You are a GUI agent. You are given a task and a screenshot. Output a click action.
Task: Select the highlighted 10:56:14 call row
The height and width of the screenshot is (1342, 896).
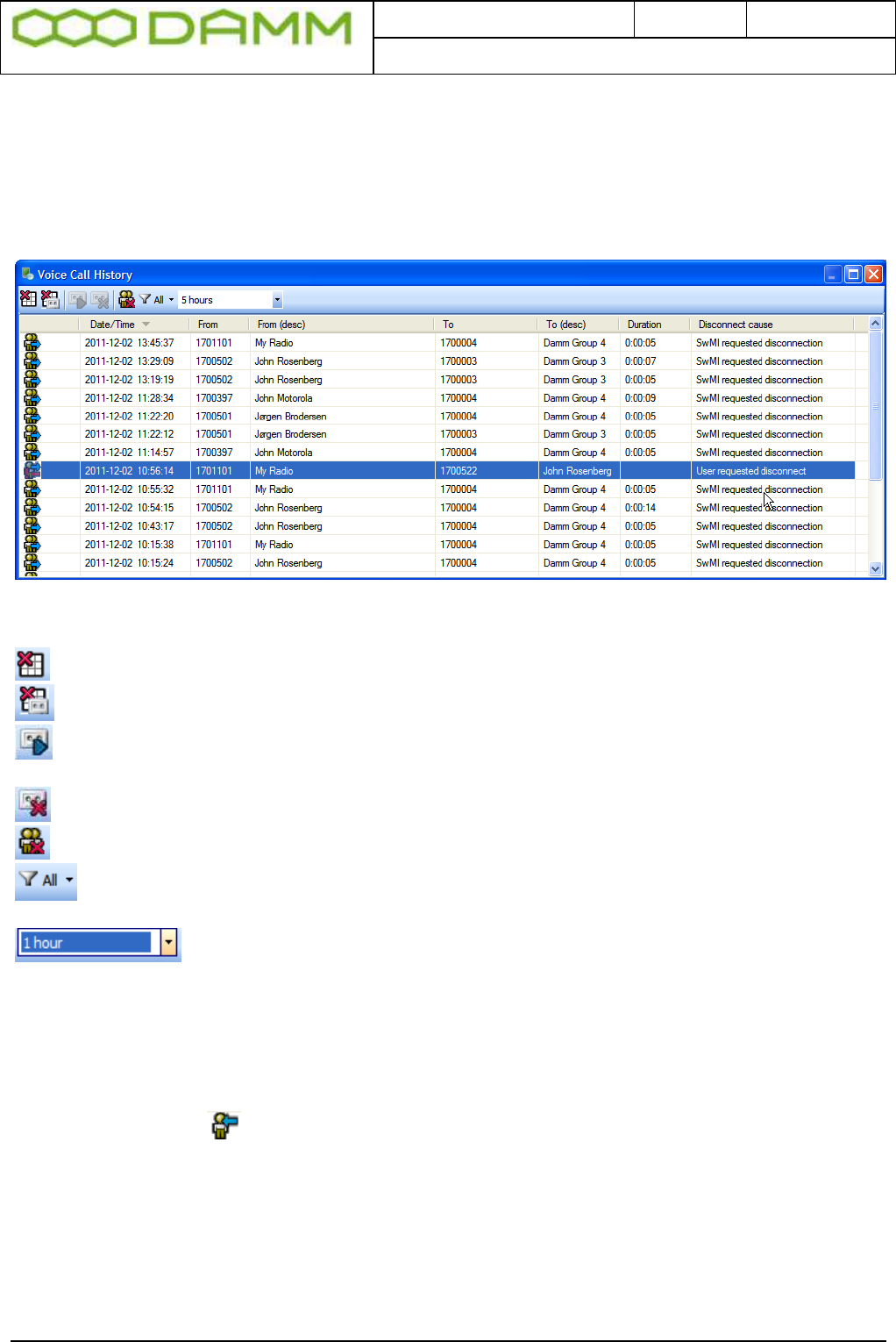437,471
